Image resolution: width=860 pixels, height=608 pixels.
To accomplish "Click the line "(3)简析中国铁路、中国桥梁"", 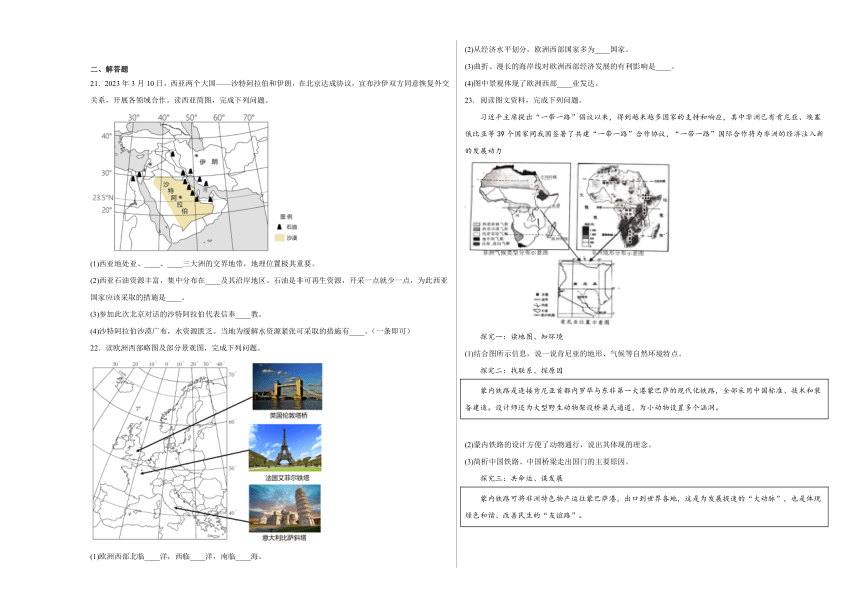I will 546,462.
